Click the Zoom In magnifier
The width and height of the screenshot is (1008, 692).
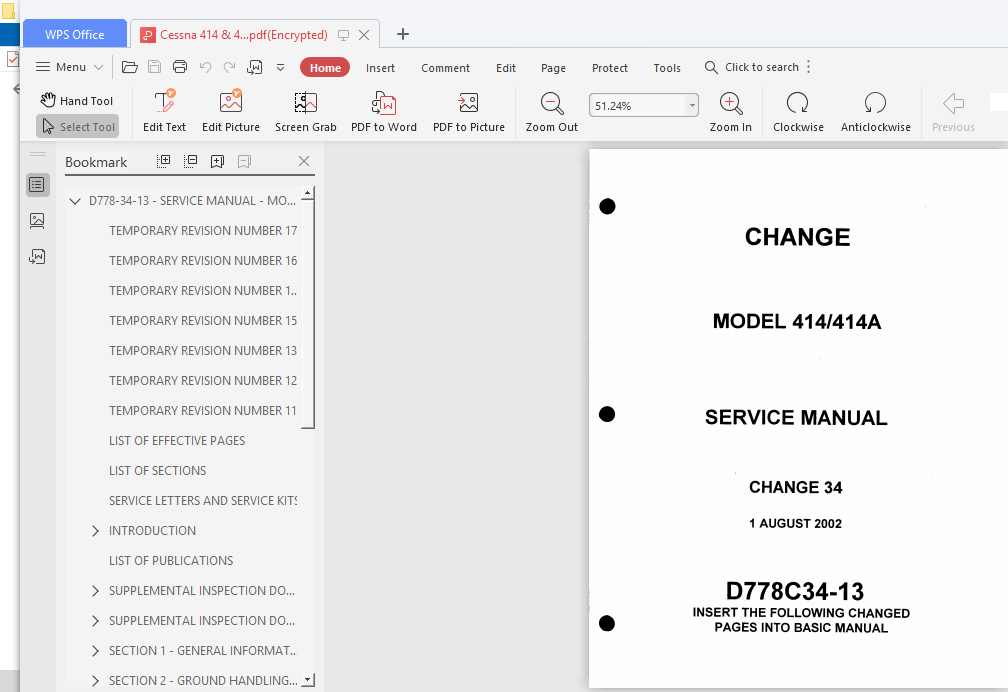[730, 111]
